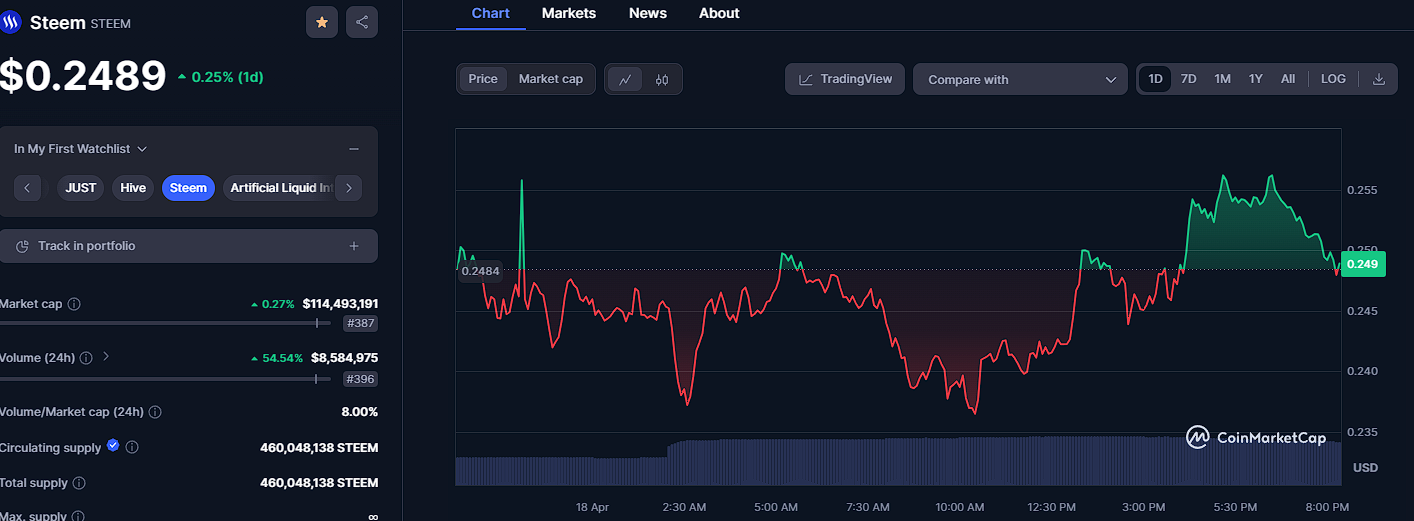Open Max. supply info icon
Viewport: 1414px width, 521px height.
77,517
